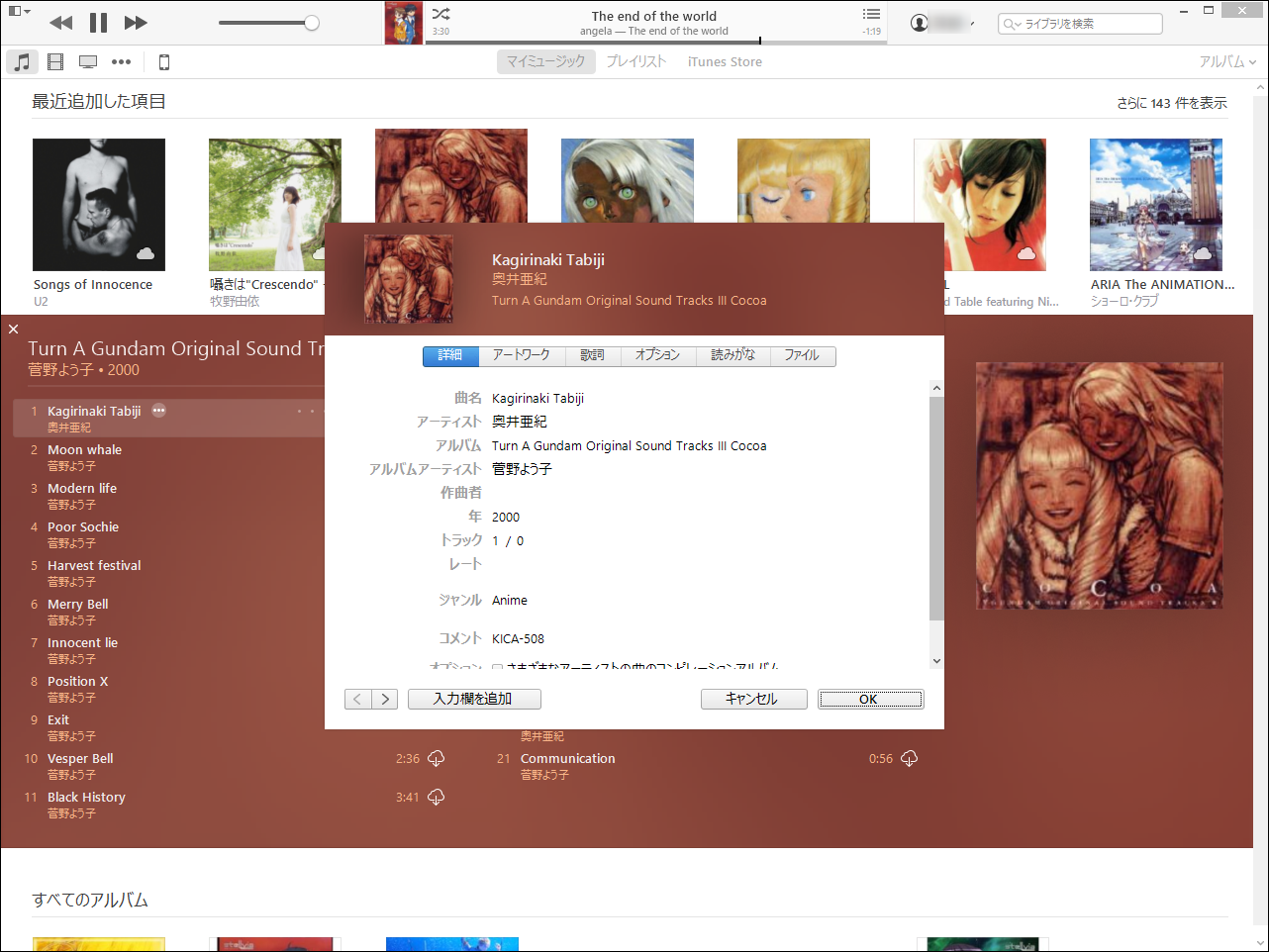
Task: Pause the playing track
Action: tap(98, 22)
